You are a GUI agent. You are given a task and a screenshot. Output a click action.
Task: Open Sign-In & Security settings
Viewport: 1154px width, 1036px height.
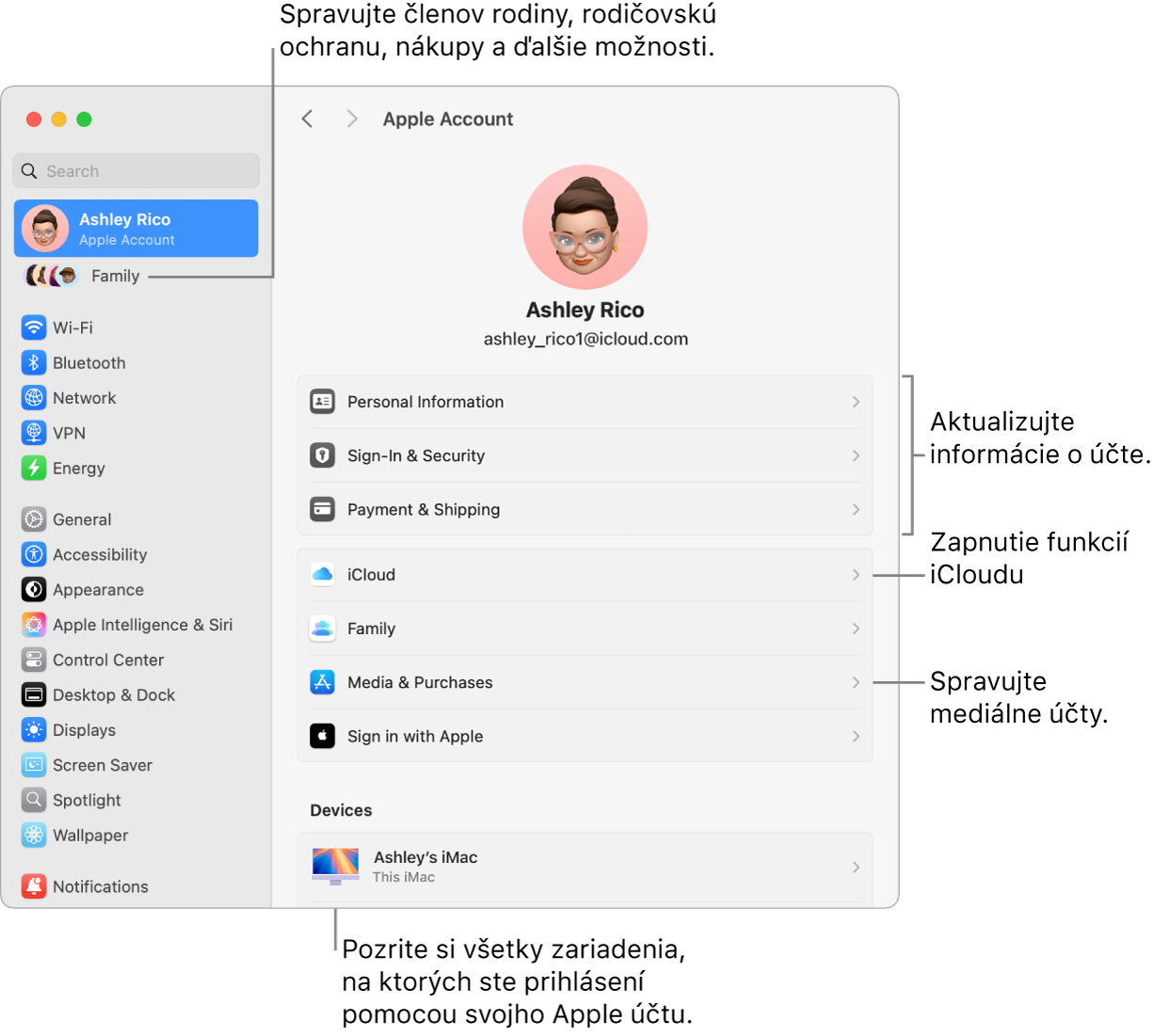tap(585, 455)
